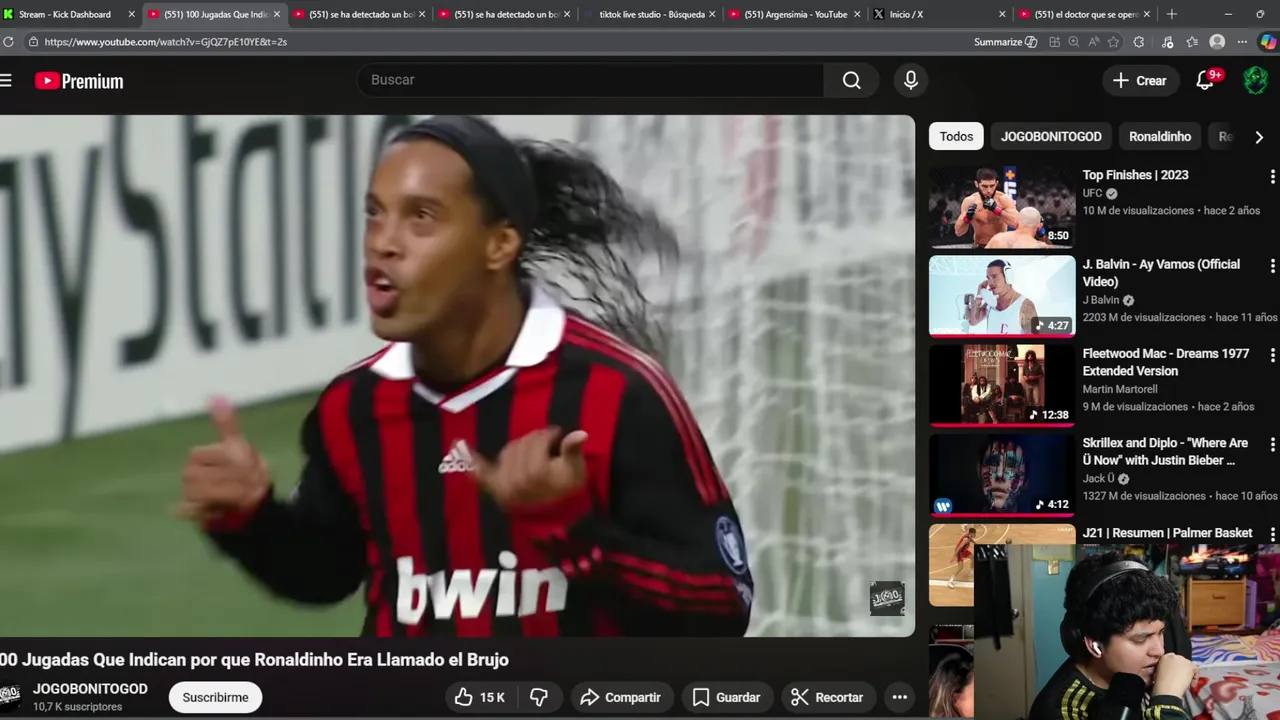This screenshot has width=1280, height=720.
Task: Switch to el doctor que se opero tab
Action: click(x=1086, y=14)
